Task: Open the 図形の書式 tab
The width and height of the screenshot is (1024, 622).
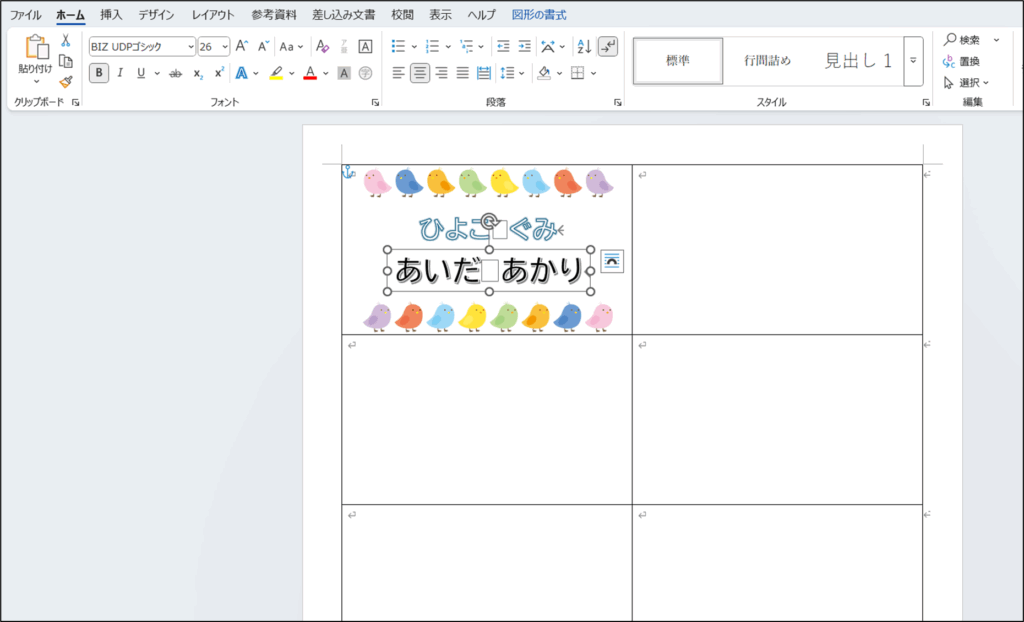Action: coord(539,14)
